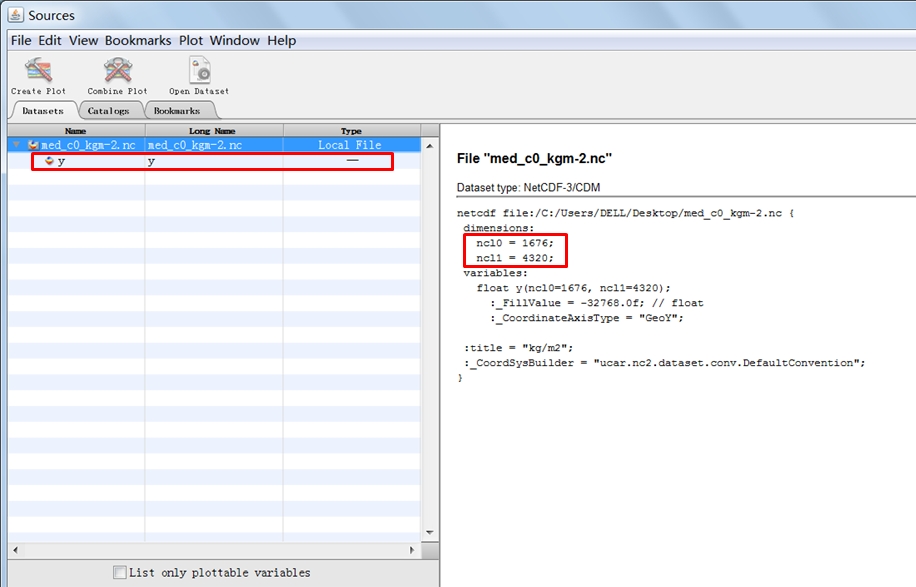
Task: Click the Open Dataset toolbar icon
Action: tap(199, 72)
